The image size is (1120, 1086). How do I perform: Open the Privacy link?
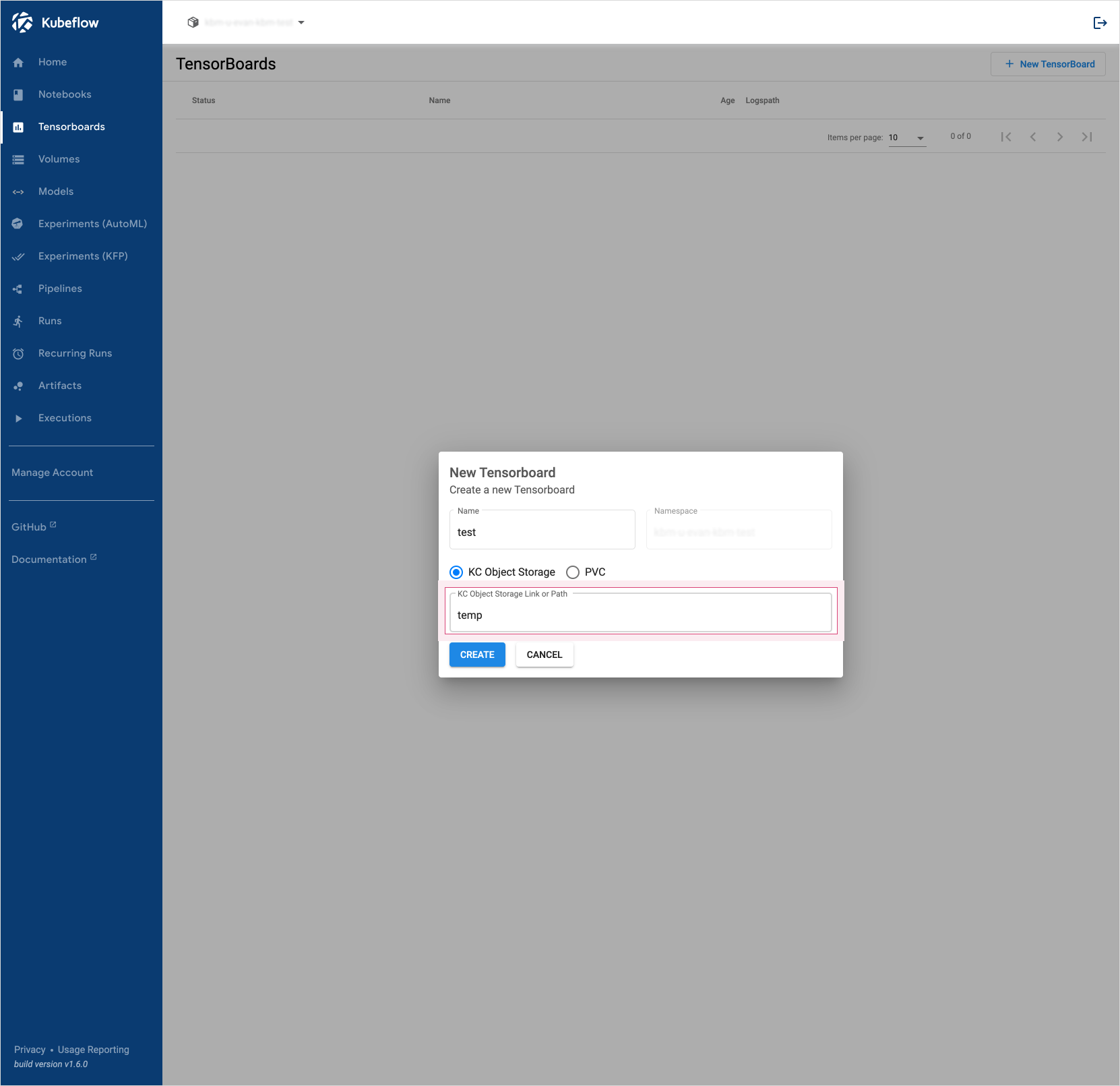[x=30, y=1050]
